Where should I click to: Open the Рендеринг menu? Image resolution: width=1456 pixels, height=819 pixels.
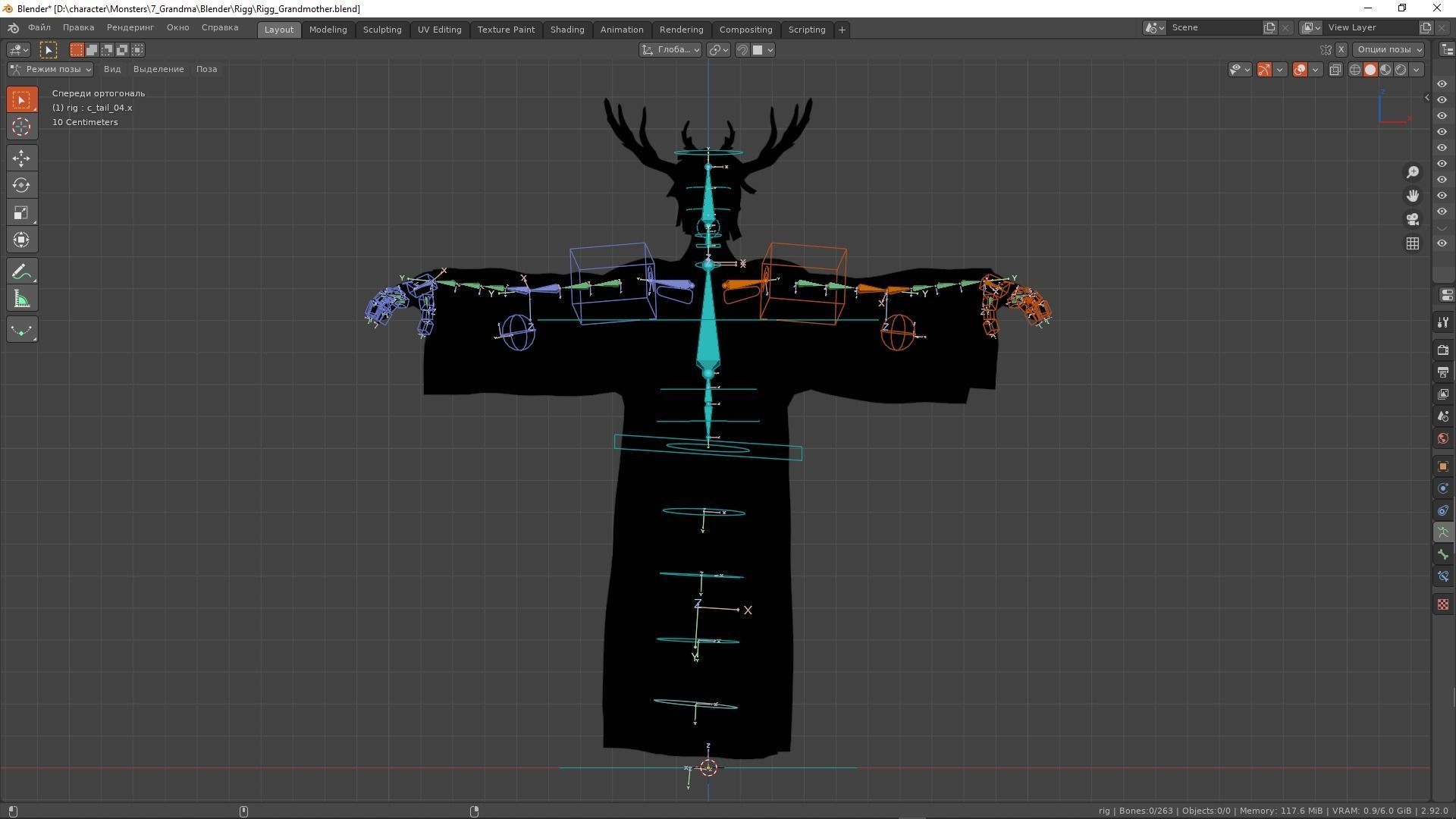tap(130, 27)
